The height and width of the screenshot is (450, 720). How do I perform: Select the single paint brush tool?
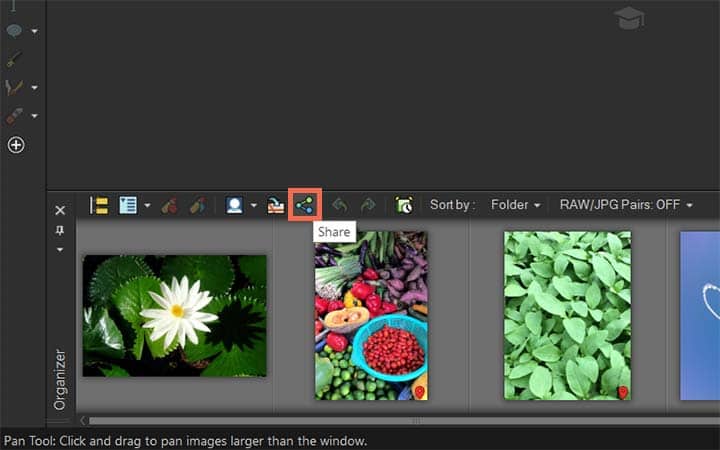click(14, 59)
